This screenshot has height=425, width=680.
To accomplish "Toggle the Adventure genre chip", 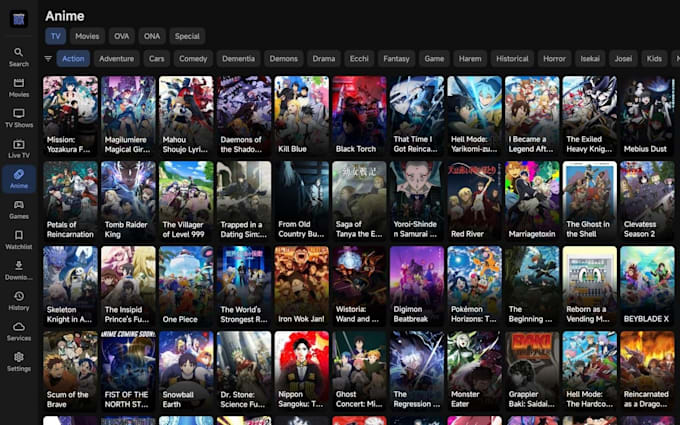I will (117, 59).
